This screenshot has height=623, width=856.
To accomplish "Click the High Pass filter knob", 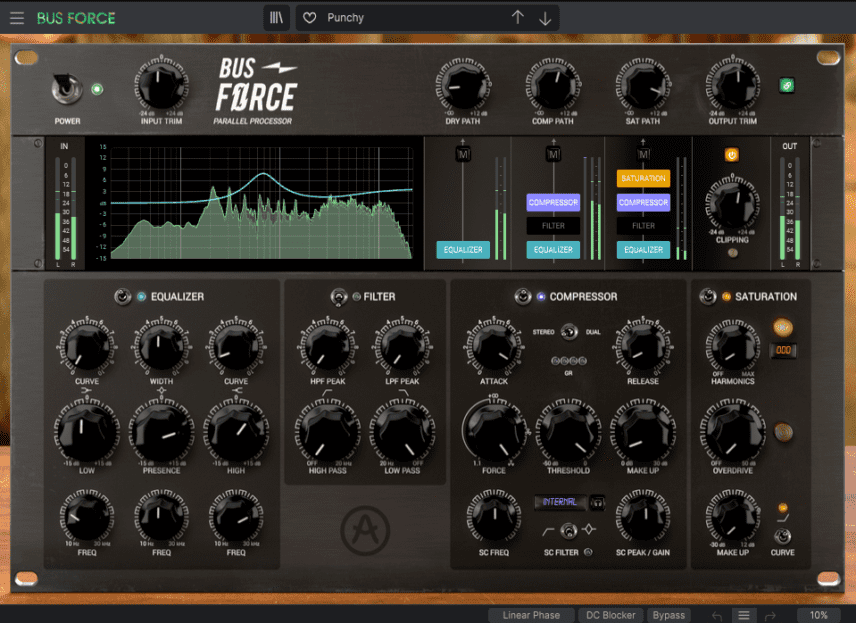I will point(328,432).
